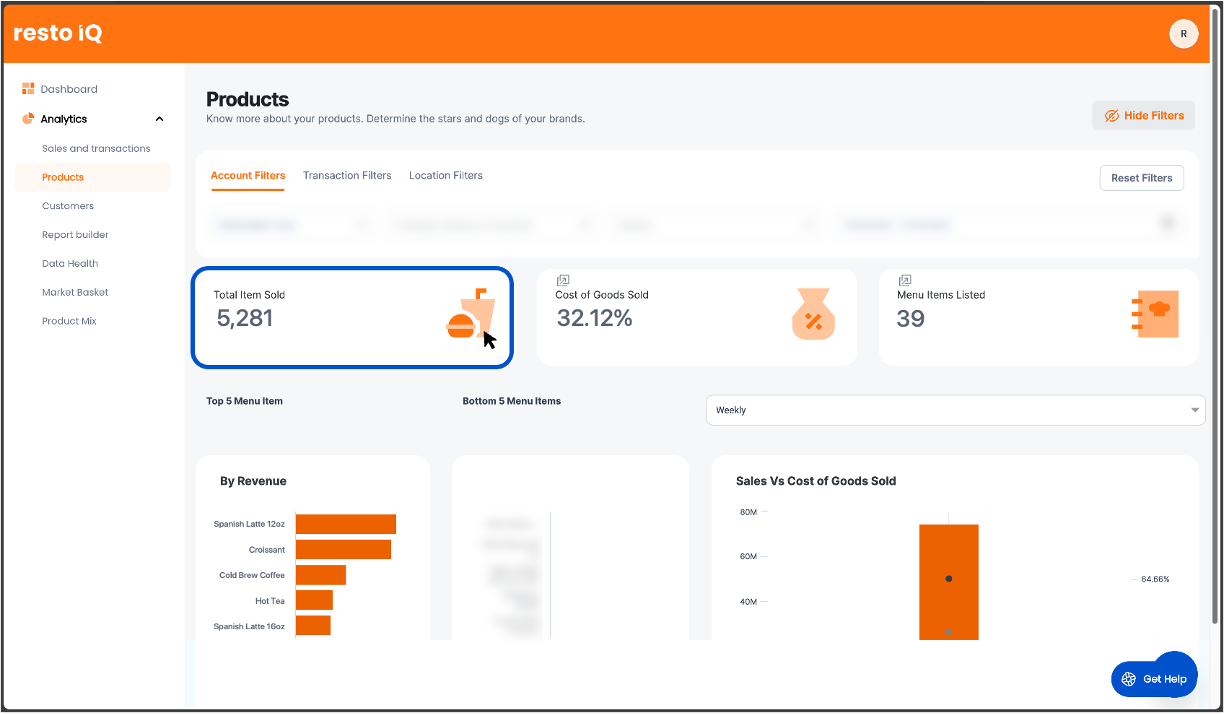Screen dimensions: 1224x714
Task: Collapse the Analytics menu chevron
Action: click(159, 119)
